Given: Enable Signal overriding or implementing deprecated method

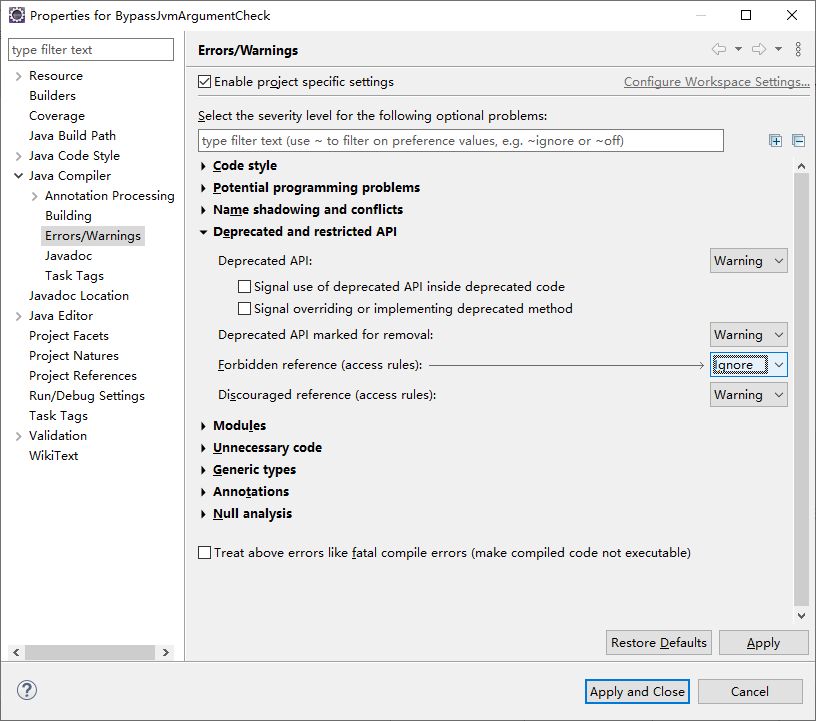Looking at the screenshot, I should (x=245, y=309).
